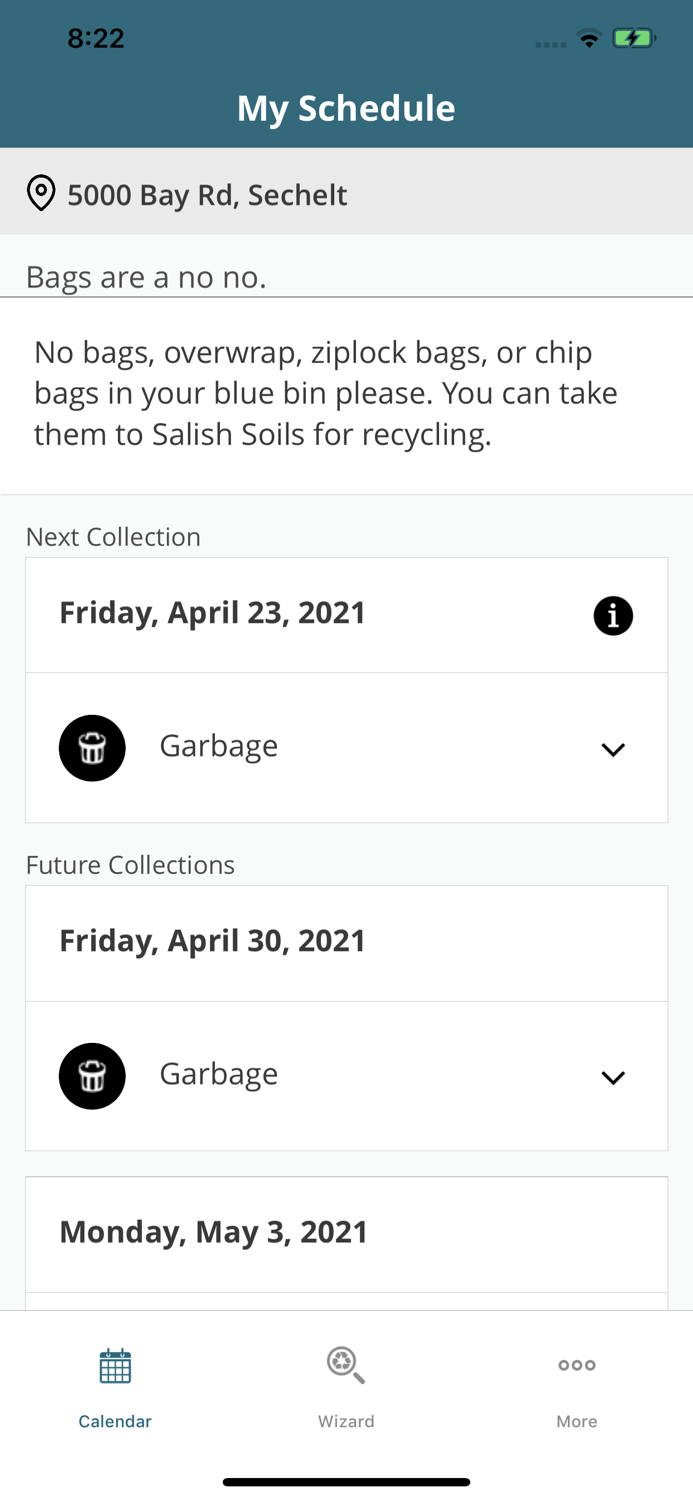693x1500 pixels.
Task: Switch to the Wizard tab
Action: [346, 1385]
